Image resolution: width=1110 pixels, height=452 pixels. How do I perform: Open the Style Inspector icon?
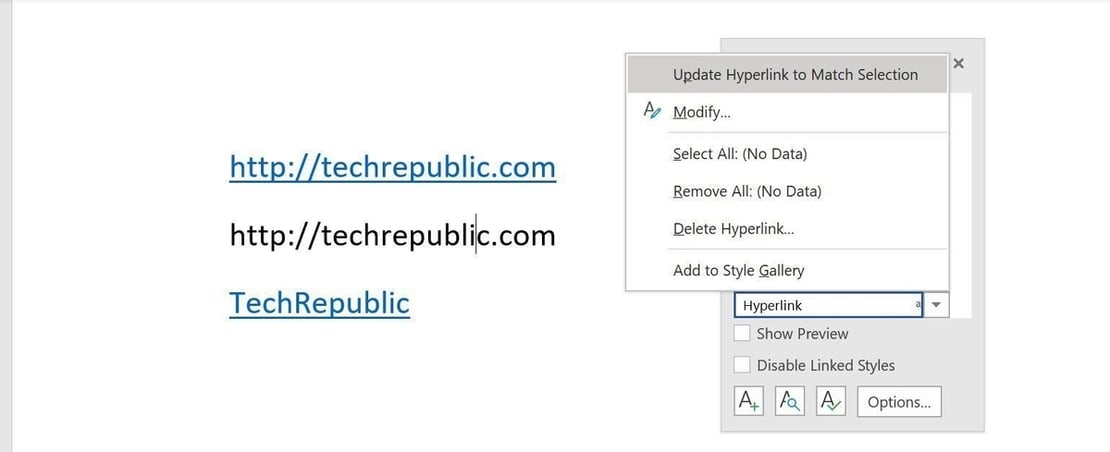click(x=789, y=401)
